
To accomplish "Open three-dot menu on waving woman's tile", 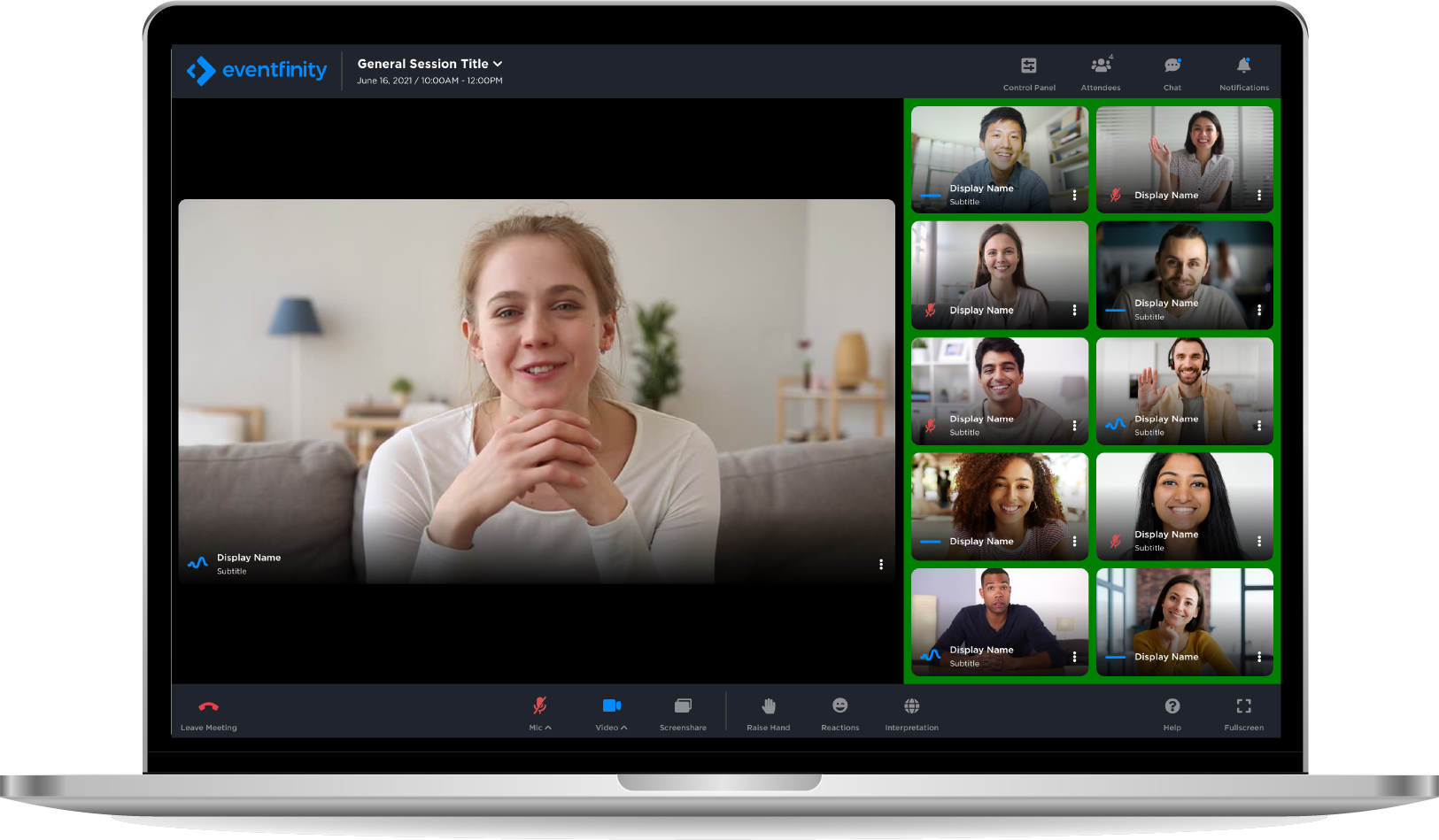I will pyautogui.click(x=1259, y=195).
